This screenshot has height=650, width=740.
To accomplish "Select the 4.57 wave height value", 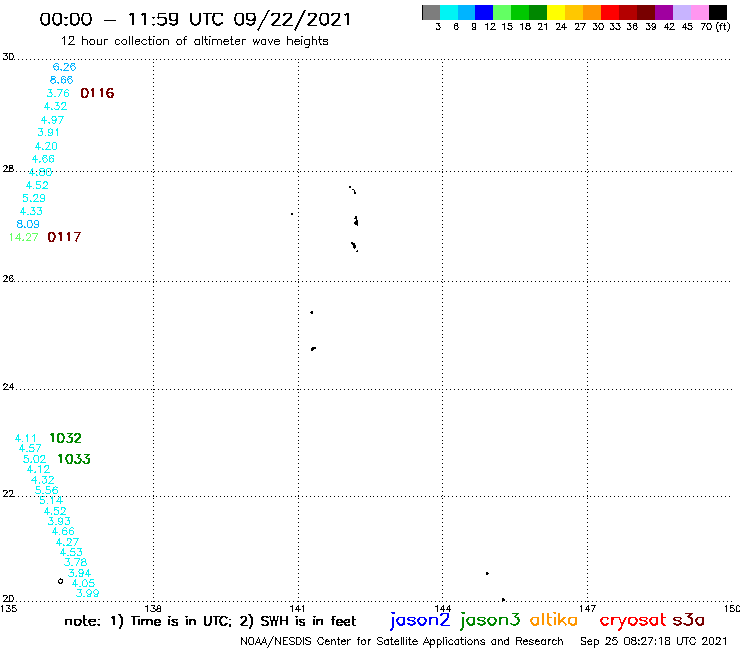I will coord(30,448).
